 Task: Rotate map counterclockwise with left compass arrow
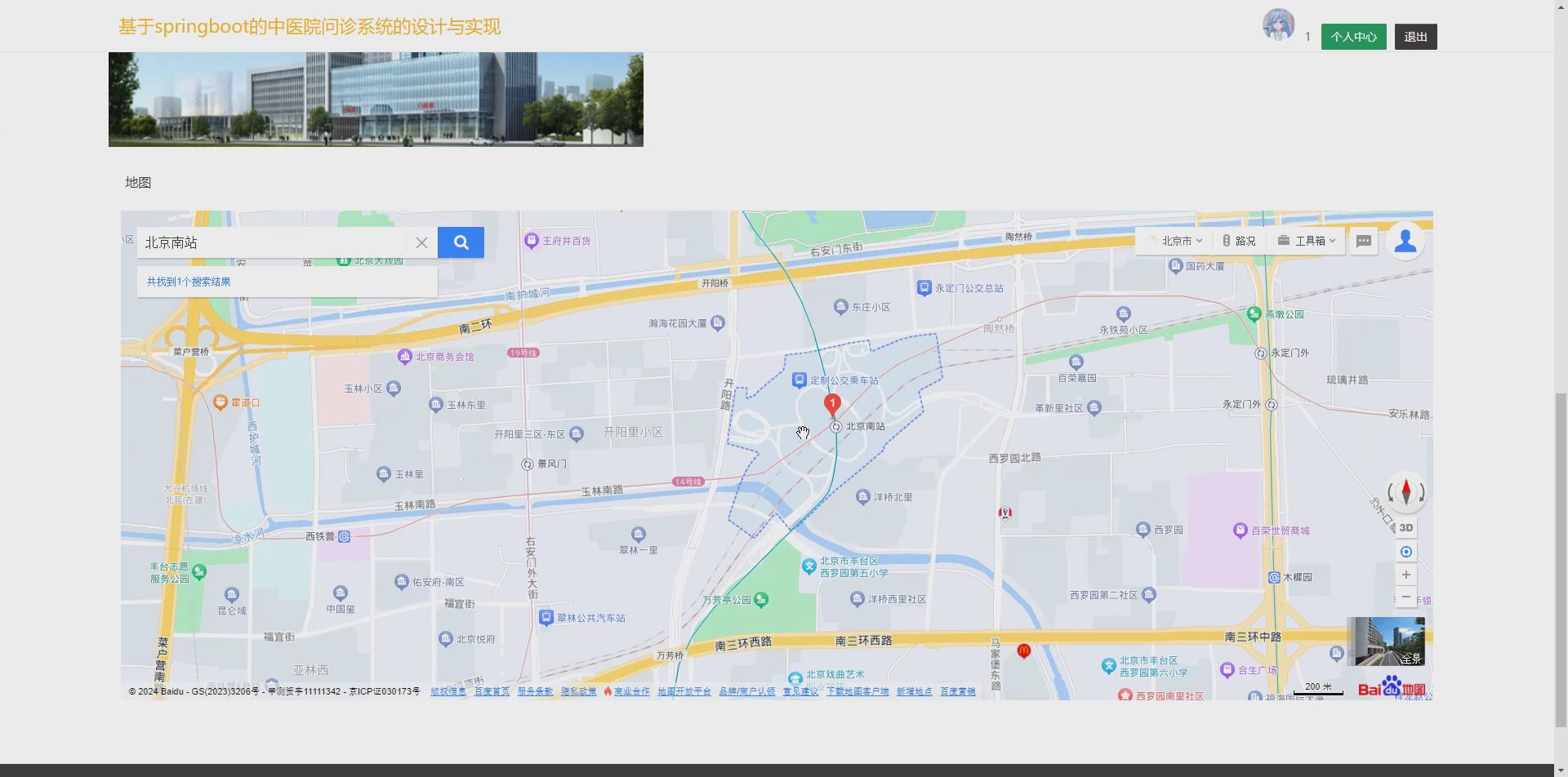pyautogui.click(x=1391, y=492)
